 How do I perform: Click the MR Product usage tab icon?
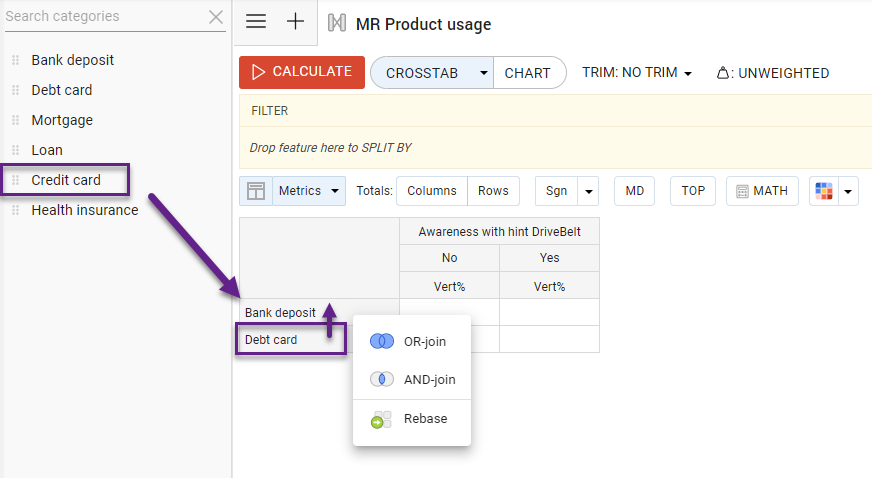tap(337, 23)
